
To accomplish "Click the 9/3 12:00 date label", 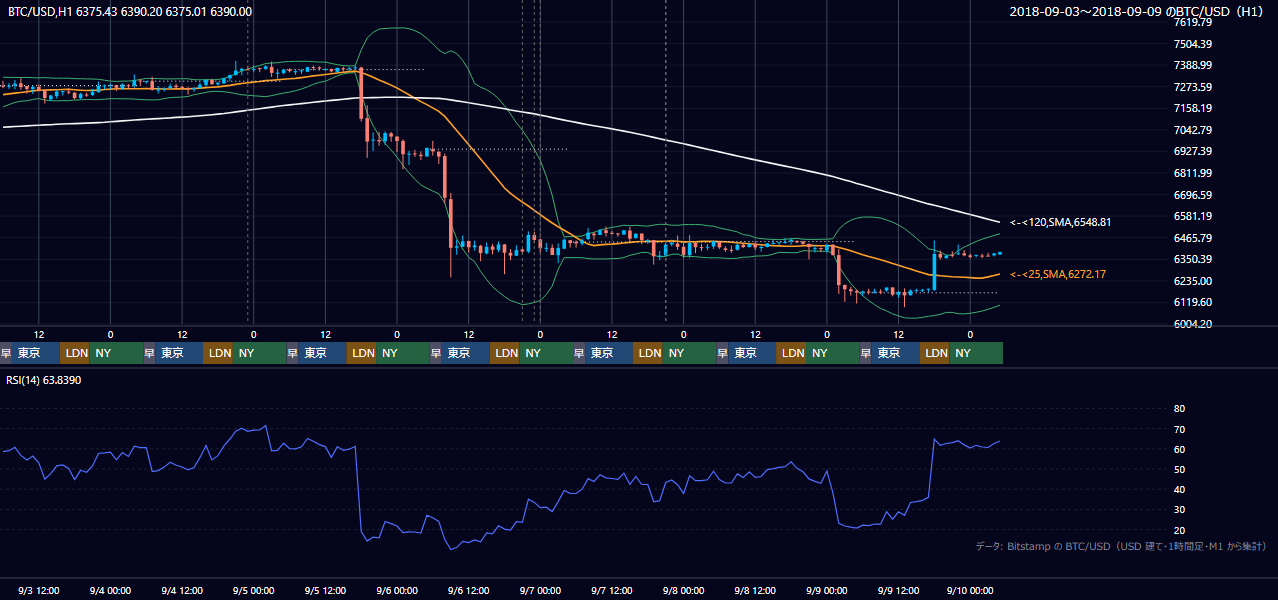I will pos(39,590).
